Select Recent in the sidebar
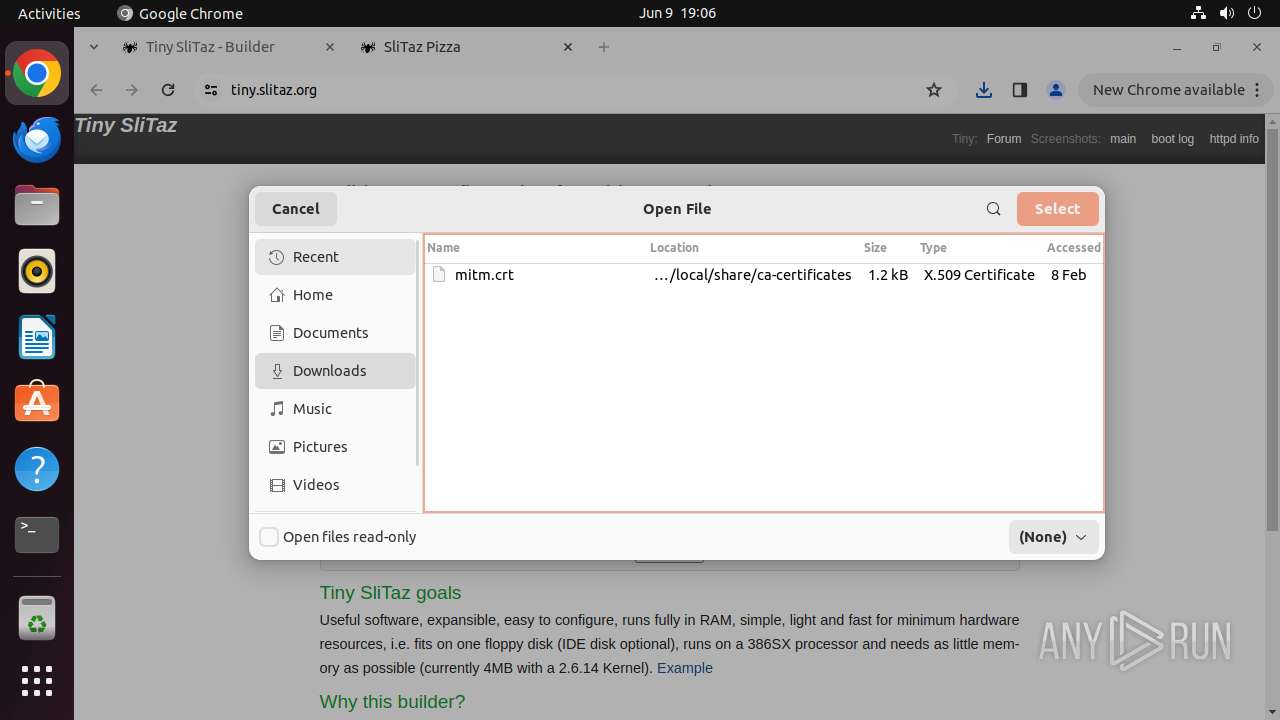Image resolution: width=1280 pixels, height=720 pixels. 335,257
